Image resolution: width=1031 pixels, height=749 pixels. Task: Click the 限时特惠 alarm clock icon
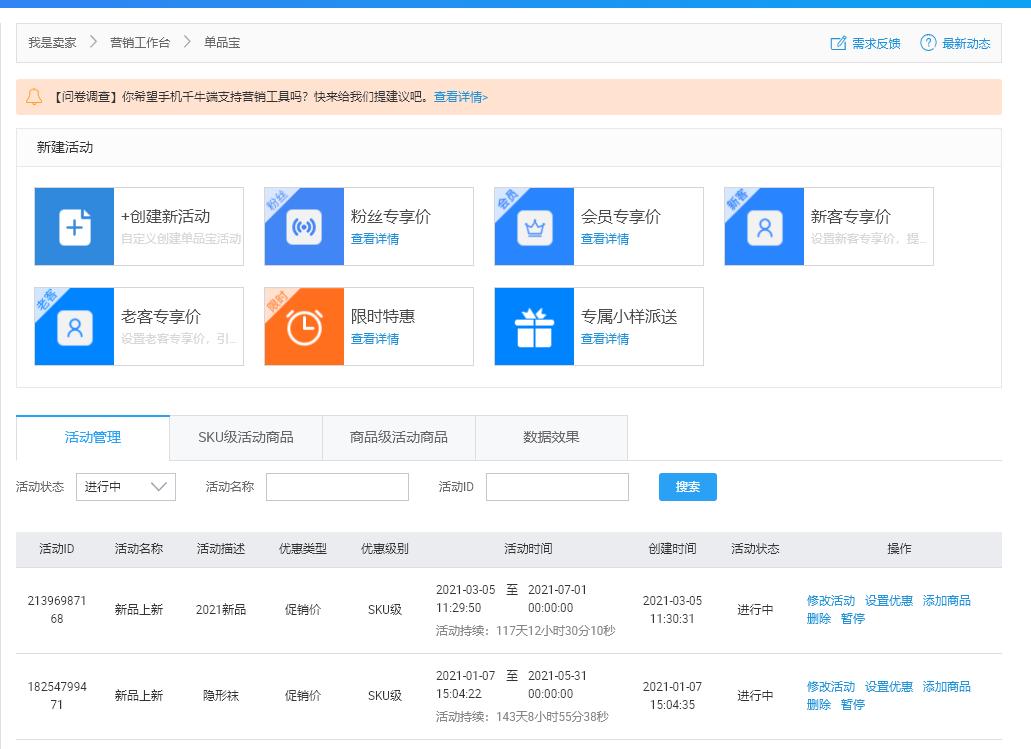click(x=304, y=327)
